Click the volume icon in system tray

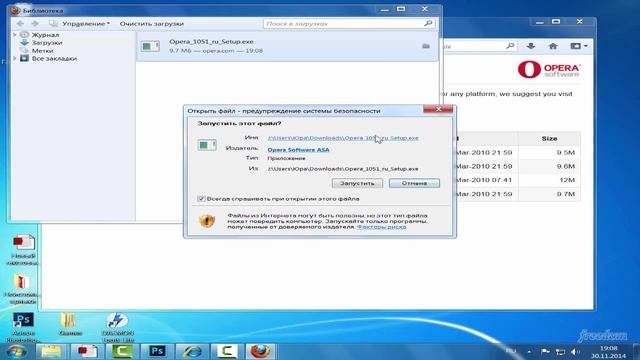coord(575,351)
